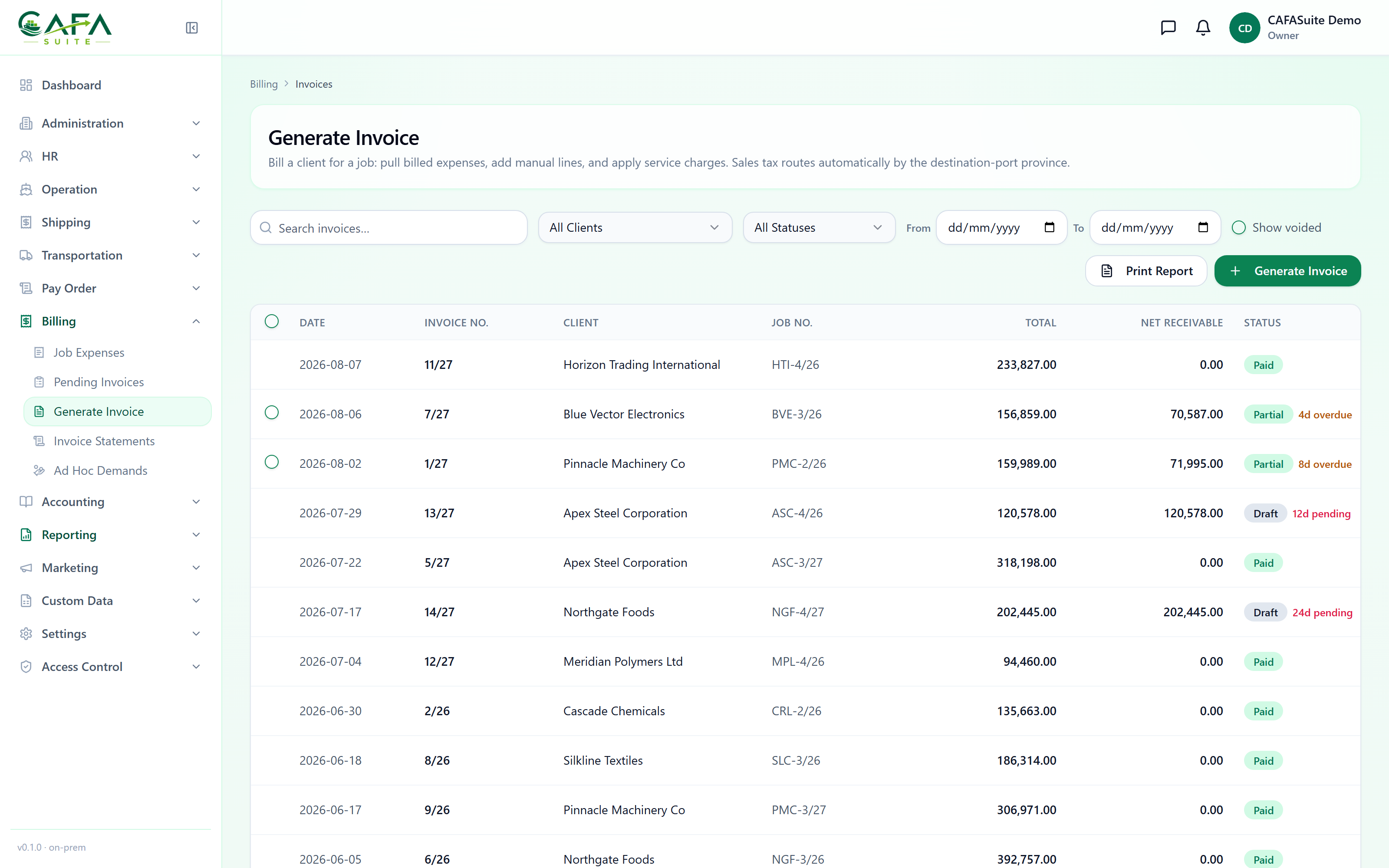The width and height of the screenshot is (1389, 868).
Task: Click the Invoice Statements icon
Action: [39, 441]
